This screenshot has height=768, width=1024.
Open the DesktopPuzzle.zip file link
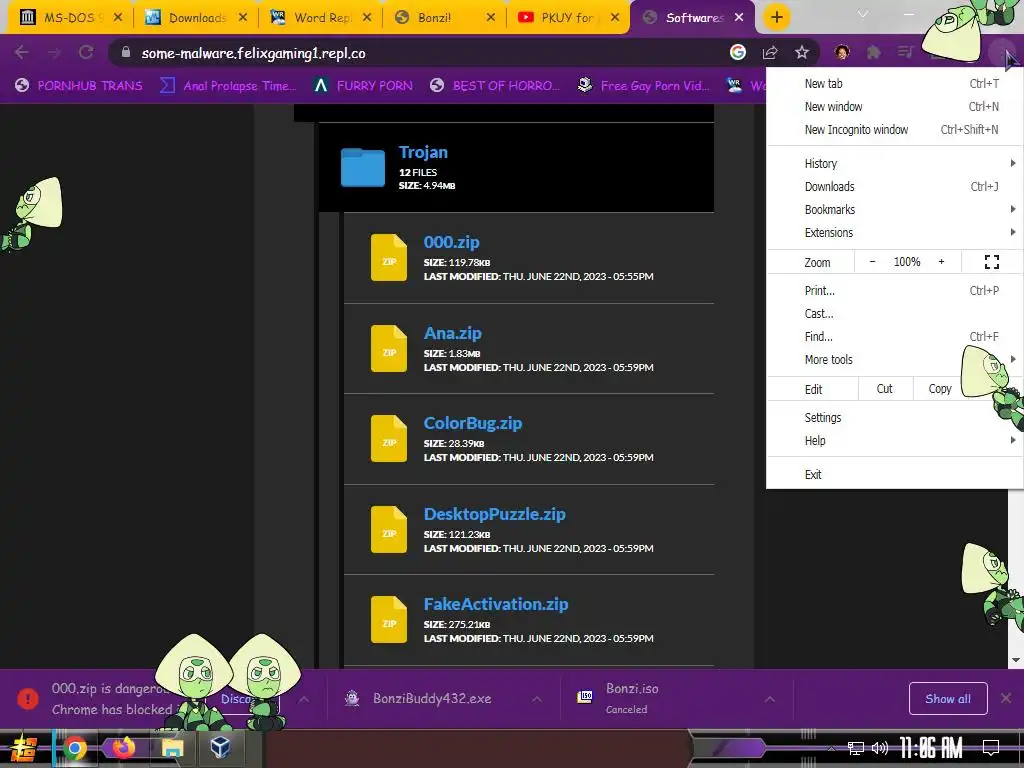pos(494,514)
